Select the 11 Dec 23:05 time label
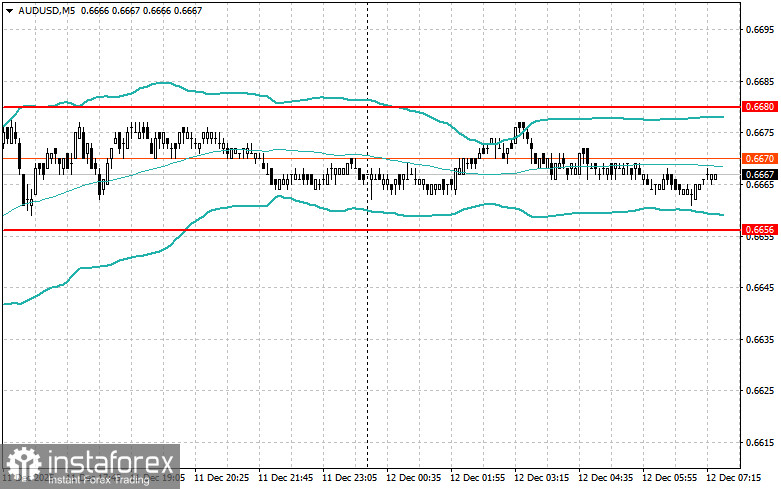Viewport: 781px width, 489px height. [x=350, y=478]
